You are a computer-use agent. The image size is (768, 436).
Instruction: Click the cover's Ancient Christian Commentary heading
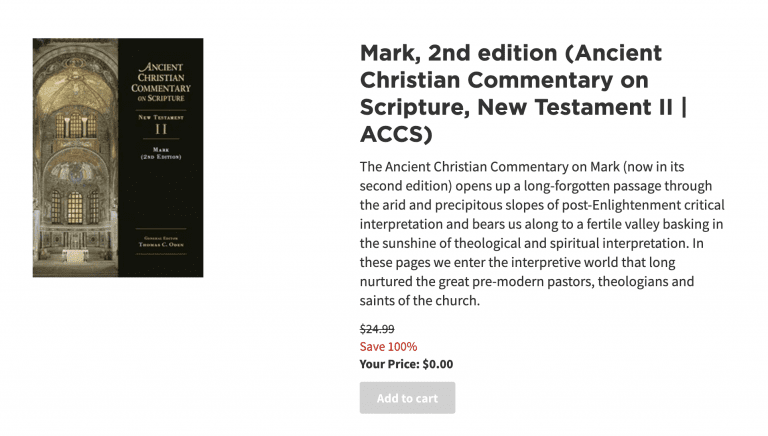[x=161, y=82]
